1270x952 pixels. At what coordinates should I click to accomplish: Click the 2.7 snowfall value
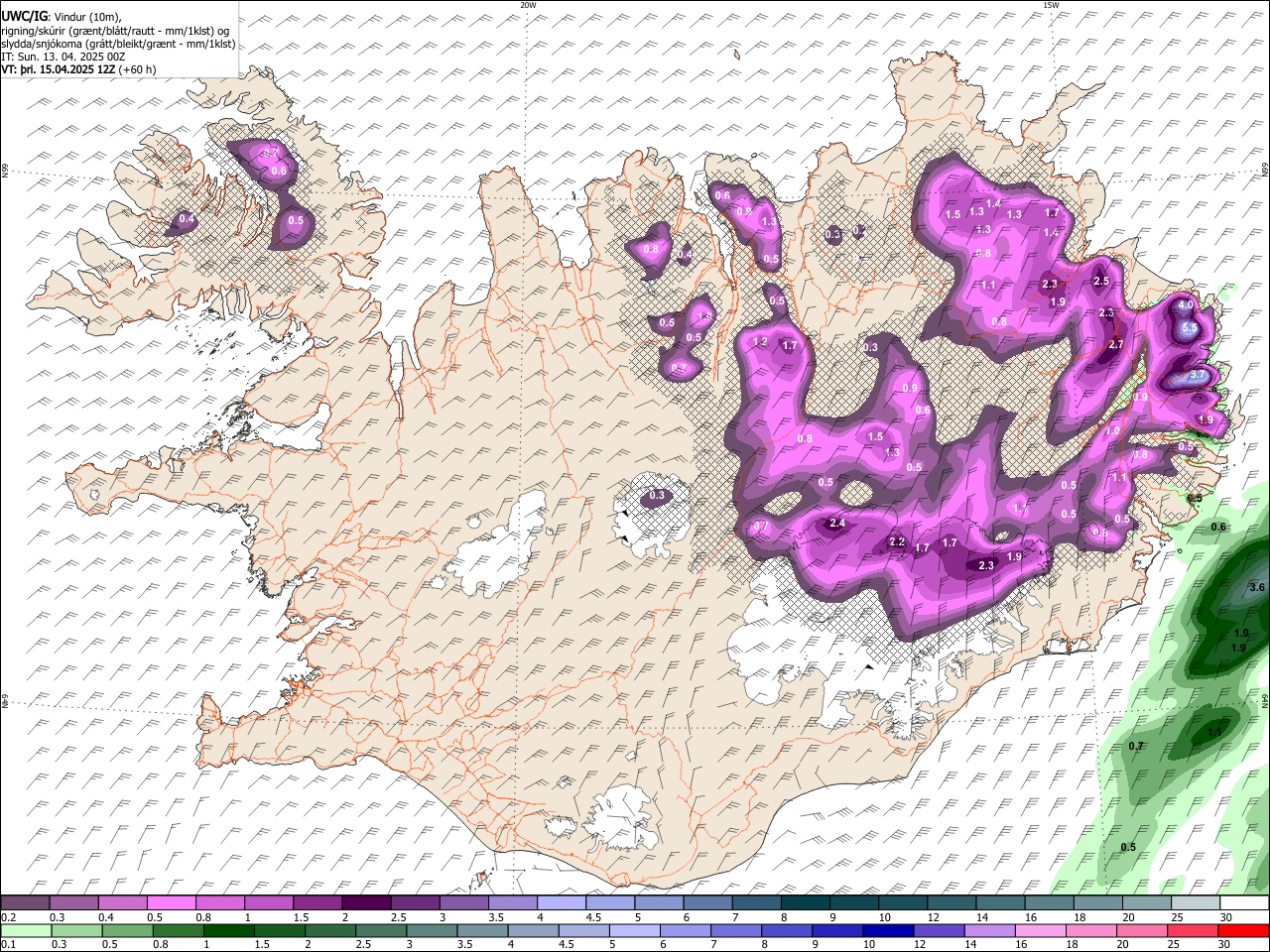click(1115, 344)
